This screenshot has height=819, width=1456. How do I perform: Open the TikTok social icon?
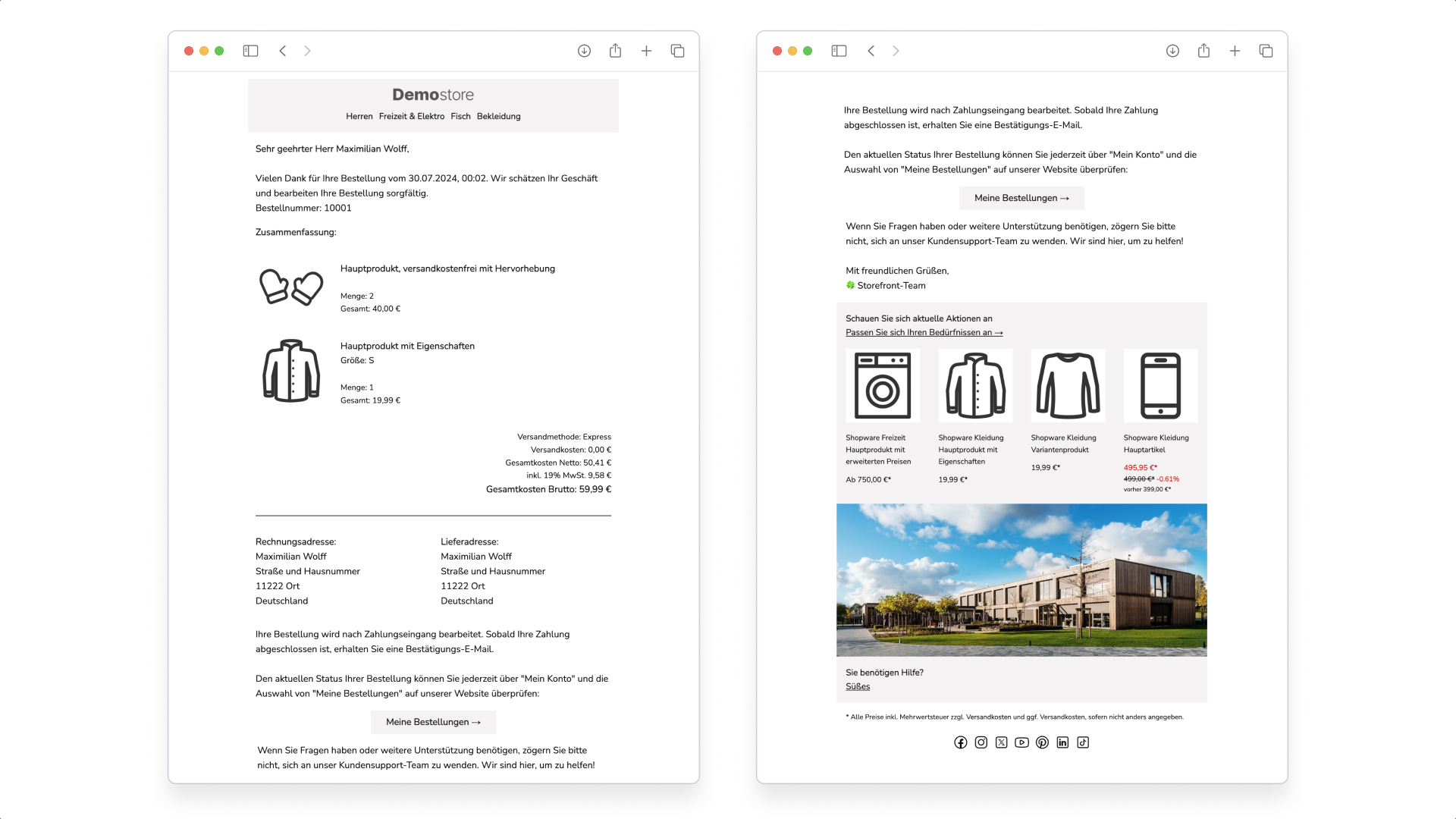(1083, 742)
